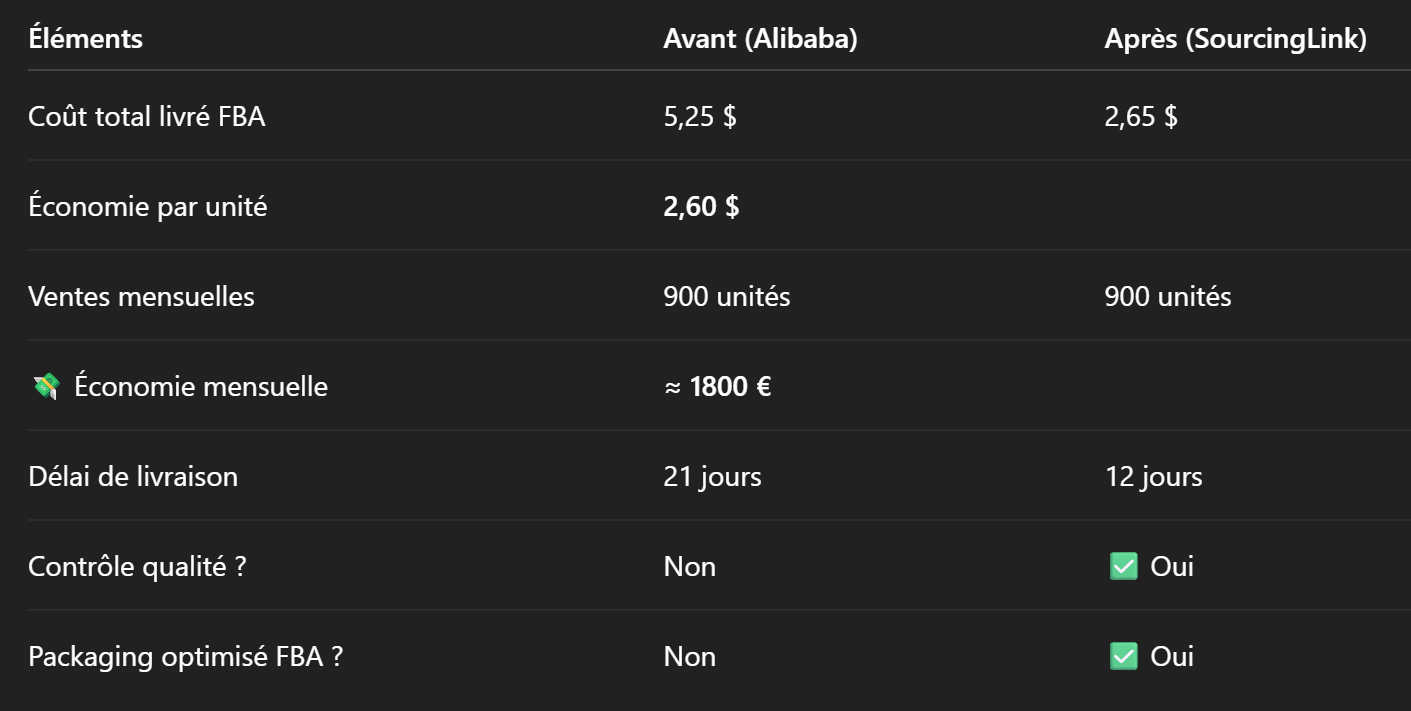Click the ≈ 1800 € monthly savings value
Image resolution: width=1411 pixels, height=711 pixels.
point(717,387)
